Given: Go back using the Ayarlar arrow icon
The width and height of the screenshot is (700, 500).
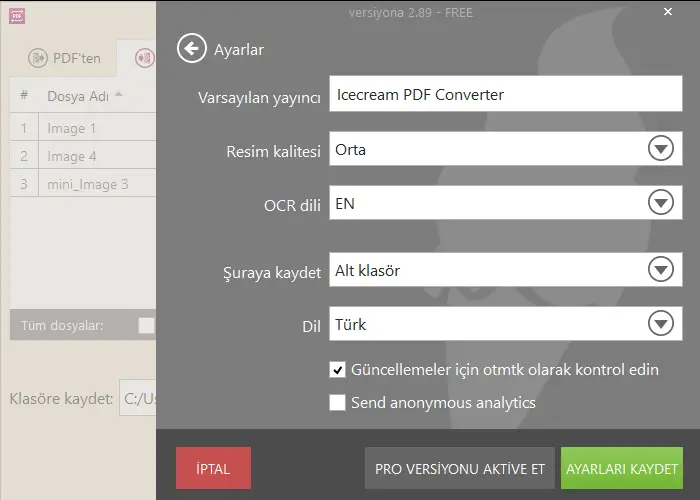Looking at the screenshot, I should [x=192, y=48].
